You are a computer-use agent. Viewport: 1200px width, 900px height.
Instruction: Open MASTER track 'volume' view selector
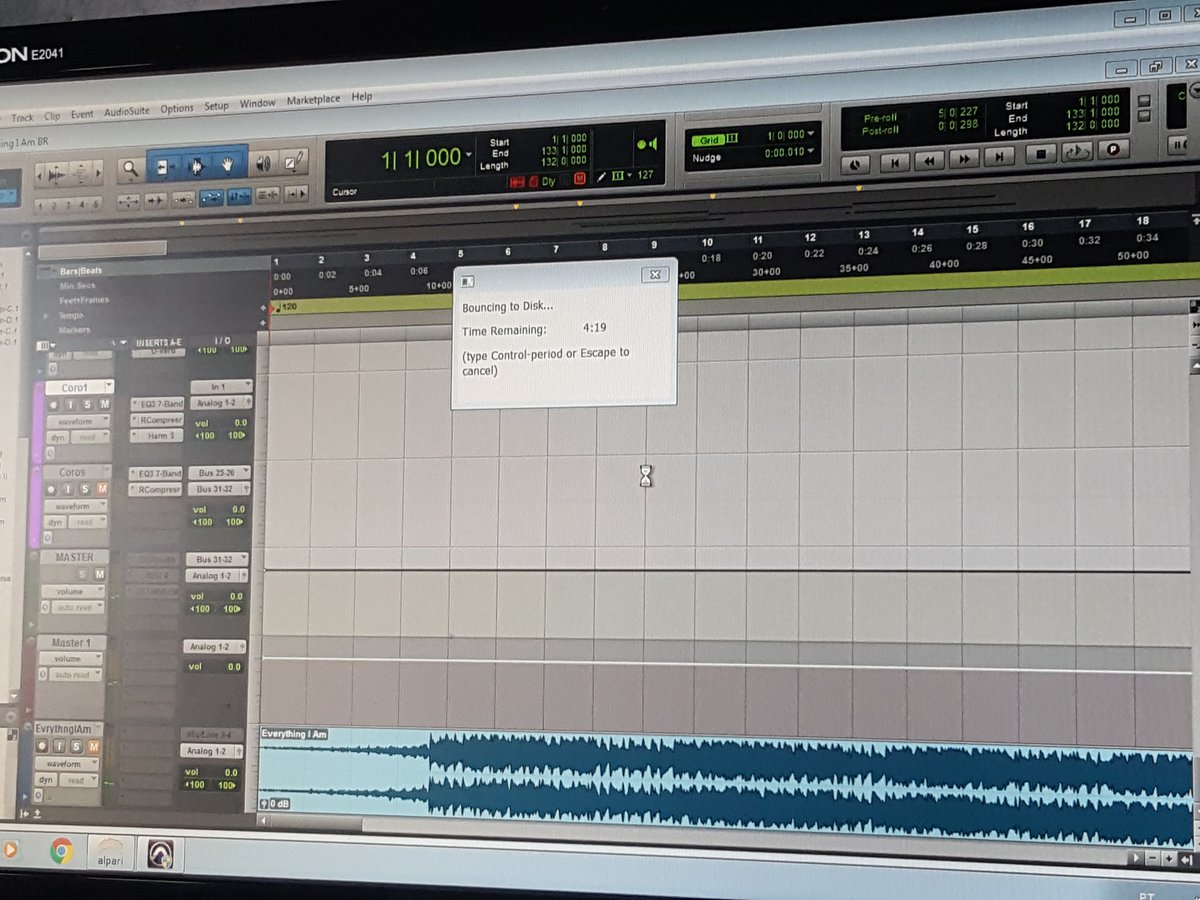(73, 592)
